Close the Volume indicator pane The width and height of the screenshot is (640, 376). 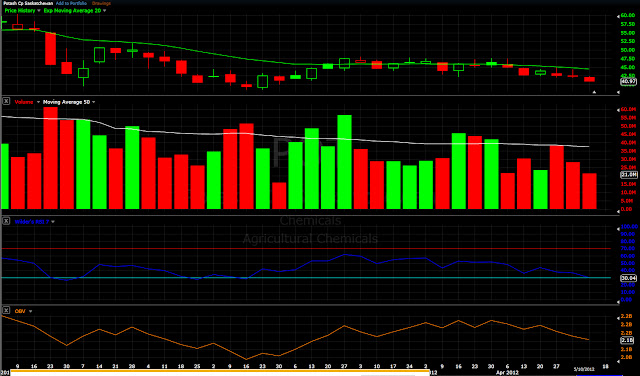(6, 102)
